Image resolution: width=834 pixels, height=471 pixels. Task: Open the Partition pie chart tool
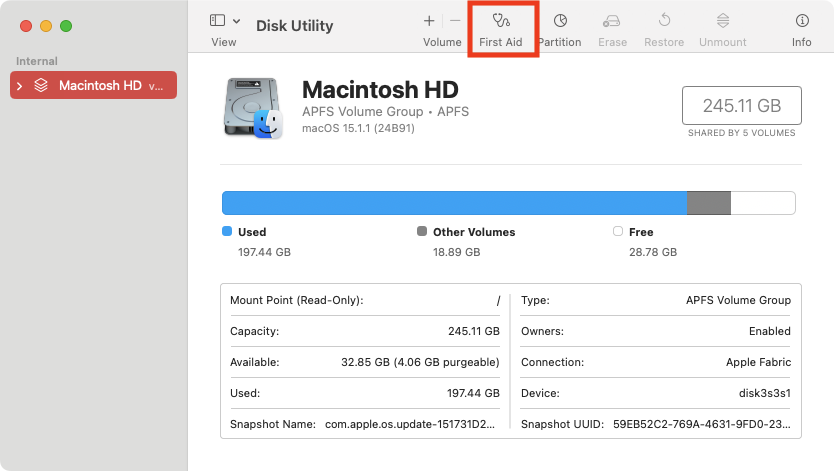point(560,21)
